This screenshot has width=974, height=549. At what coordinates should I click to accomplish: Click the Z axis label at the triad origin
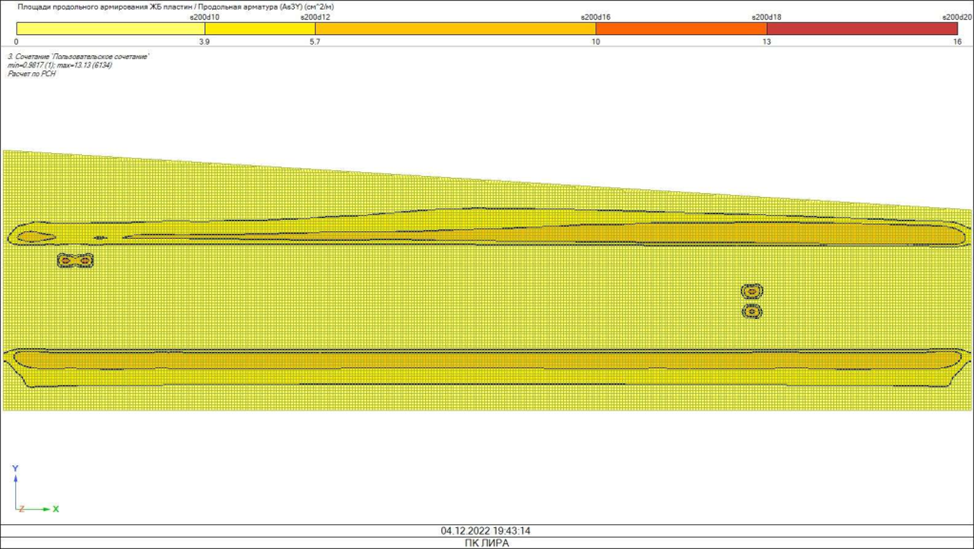pos(22,510)
